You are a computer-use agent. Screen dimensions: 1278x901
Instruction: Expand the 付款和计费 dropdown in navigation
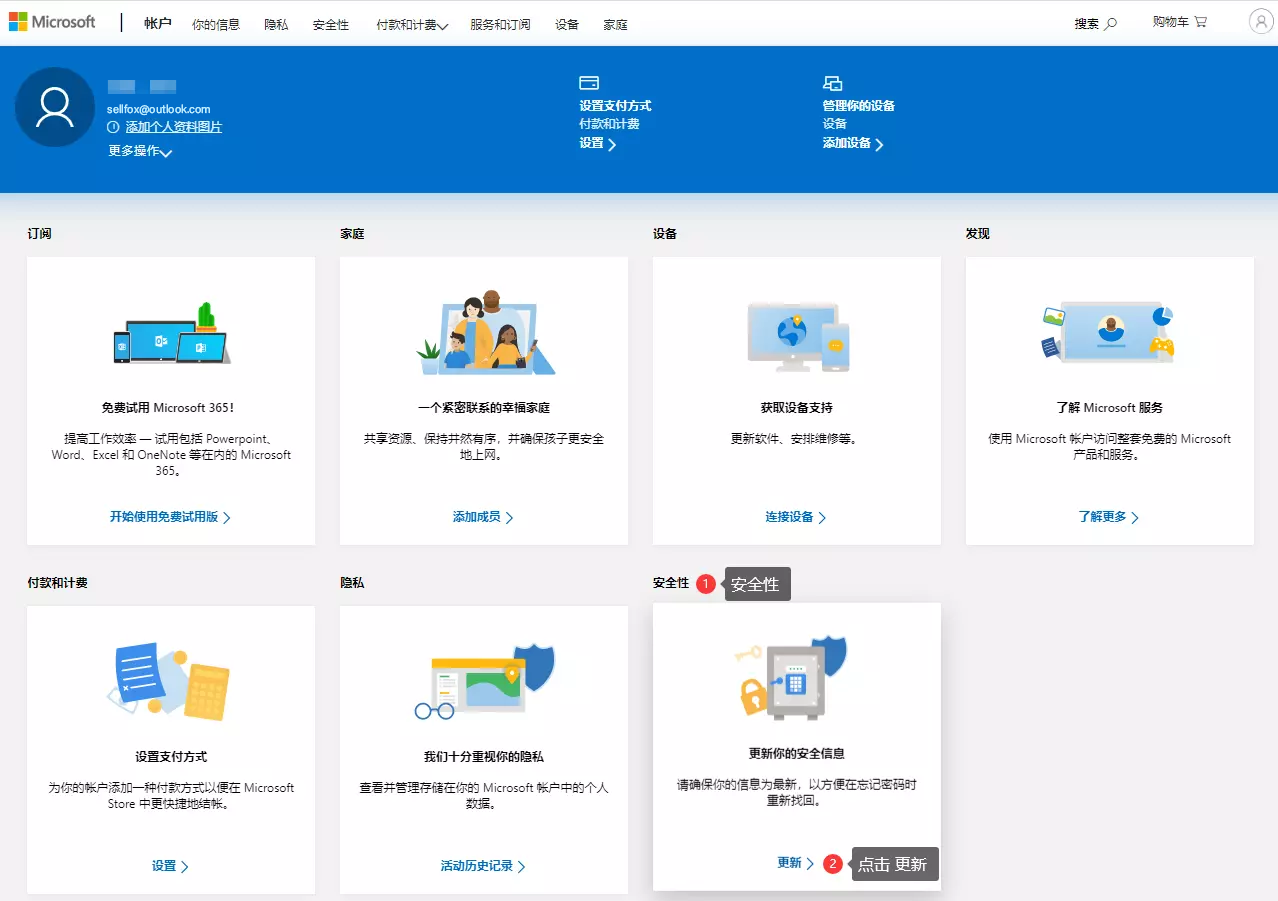coord(412,25)
